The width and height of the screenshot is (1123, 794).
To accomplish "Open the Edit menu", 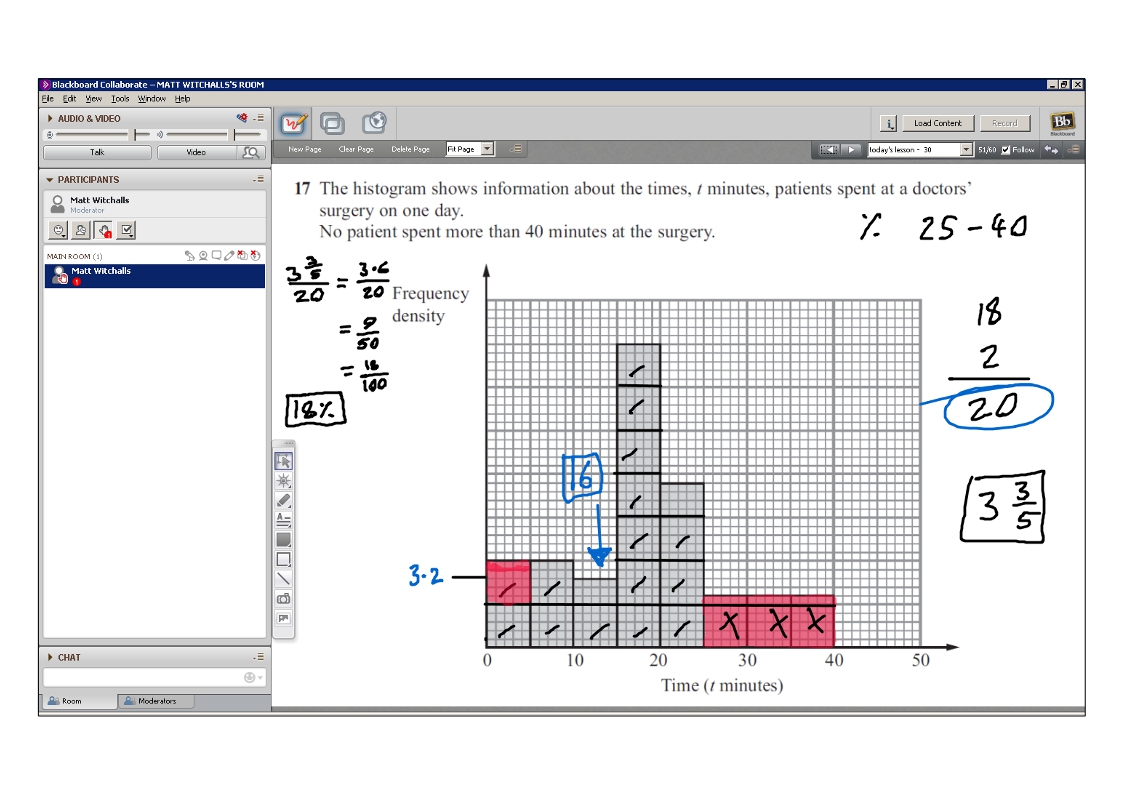I will click(69, 99).
